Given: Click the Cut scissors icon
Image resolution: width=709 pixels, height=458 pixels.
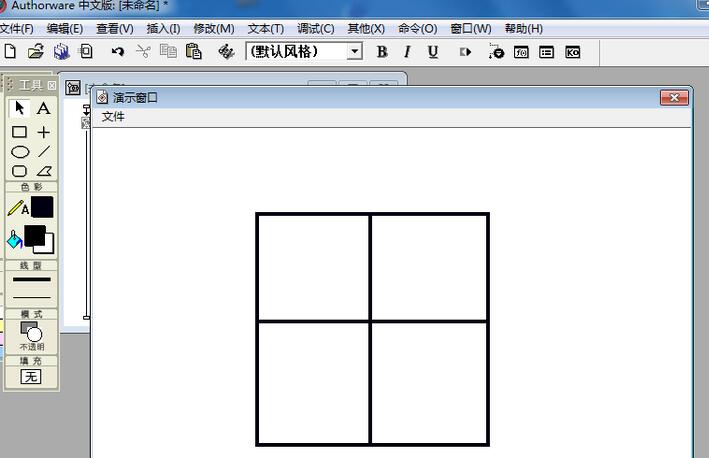Looking at the screenshot, I should click(143, 52).
